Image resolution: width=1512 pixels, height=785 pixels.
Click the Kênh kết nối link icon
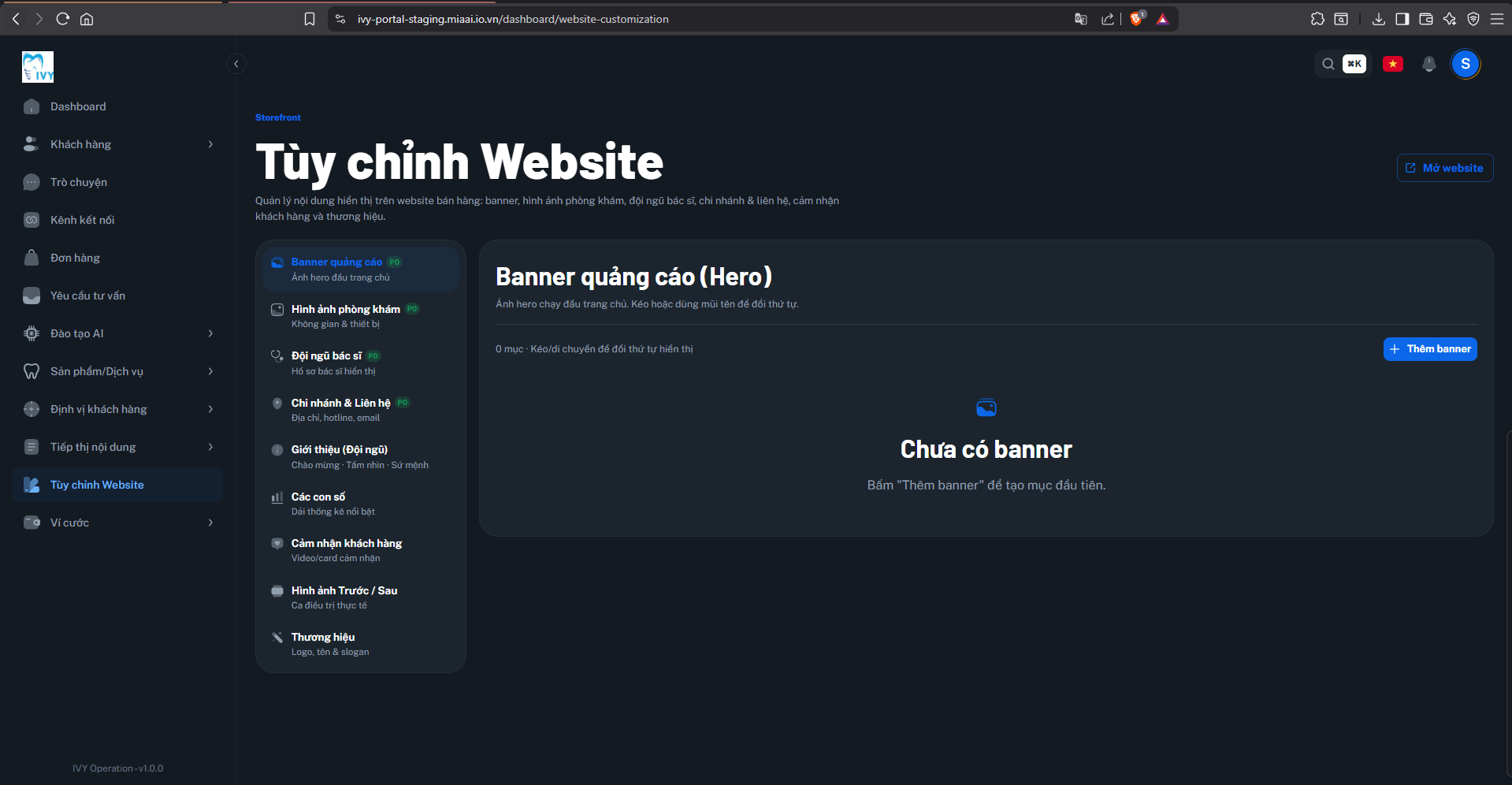(x=32, y=220)
